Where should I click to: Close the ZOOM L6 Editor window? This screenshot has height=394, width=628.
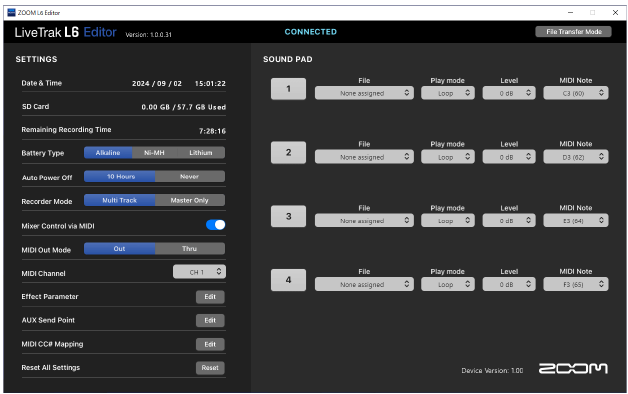point(615,12)
